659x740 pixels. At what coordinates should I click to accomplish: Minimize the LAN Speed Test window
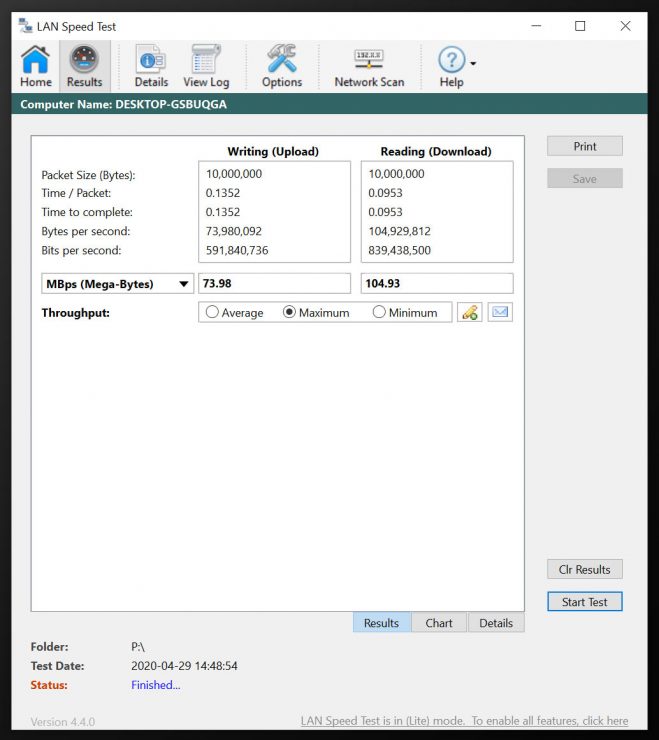tap(536, 26)
